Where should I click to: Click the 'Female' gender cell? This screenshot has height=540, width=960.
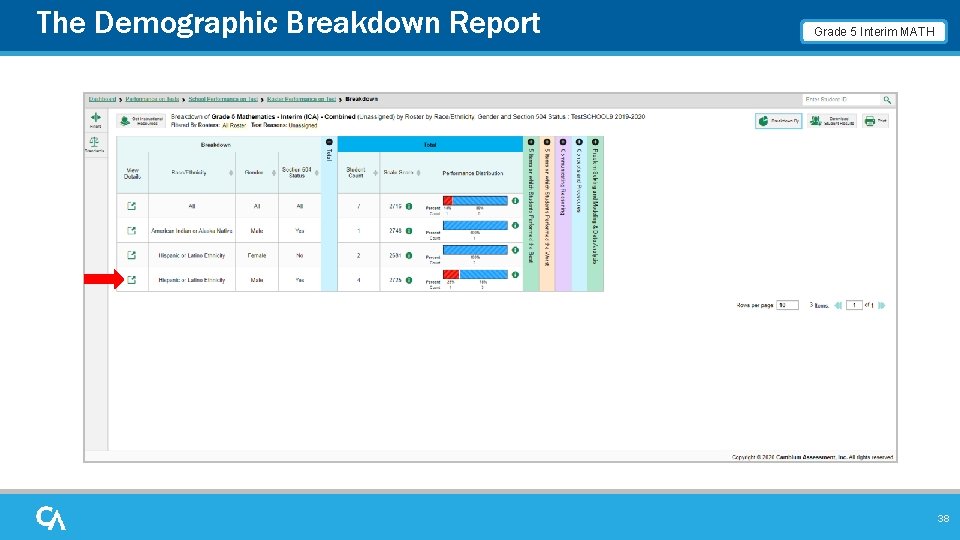[257, 255]
